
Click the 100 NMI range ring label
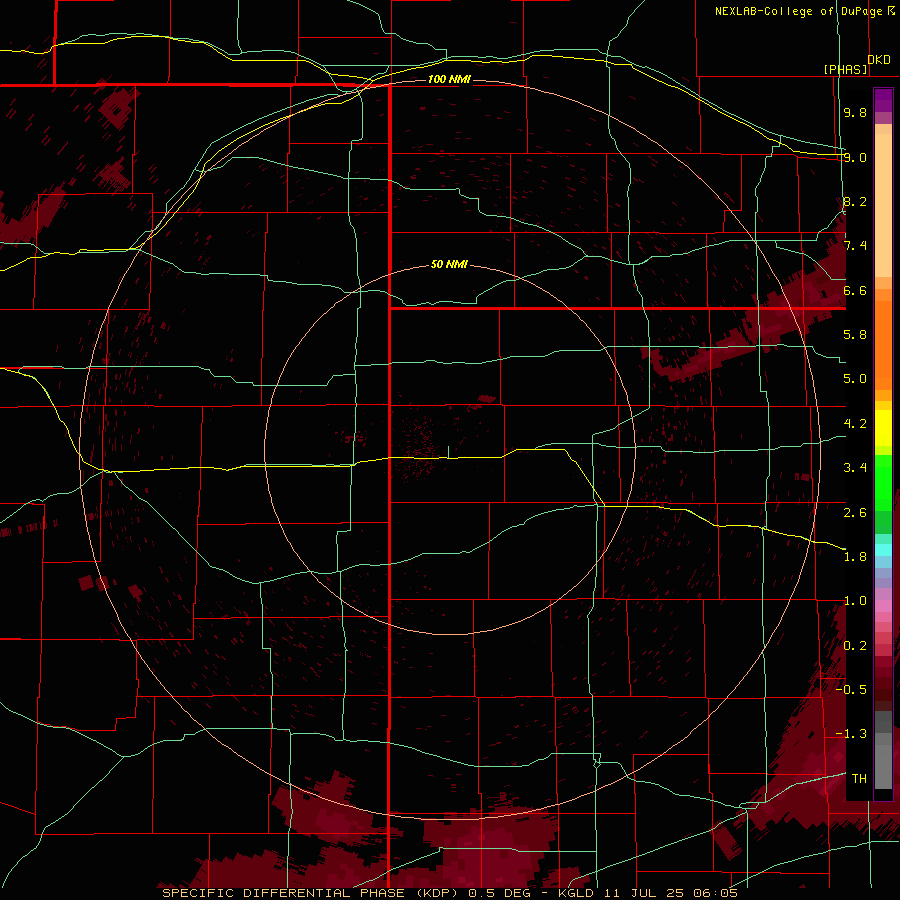pyautogui.click(x=449, y=79)
